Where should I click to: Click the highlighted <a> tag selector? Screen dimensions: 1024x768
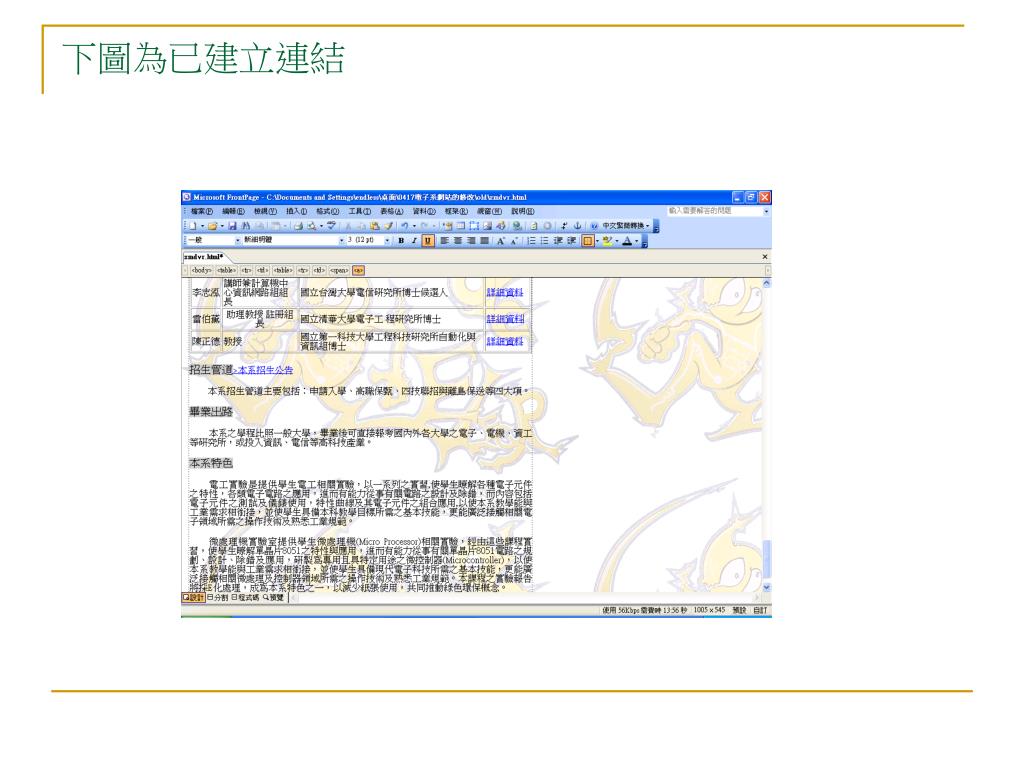(x=359, y=270)
